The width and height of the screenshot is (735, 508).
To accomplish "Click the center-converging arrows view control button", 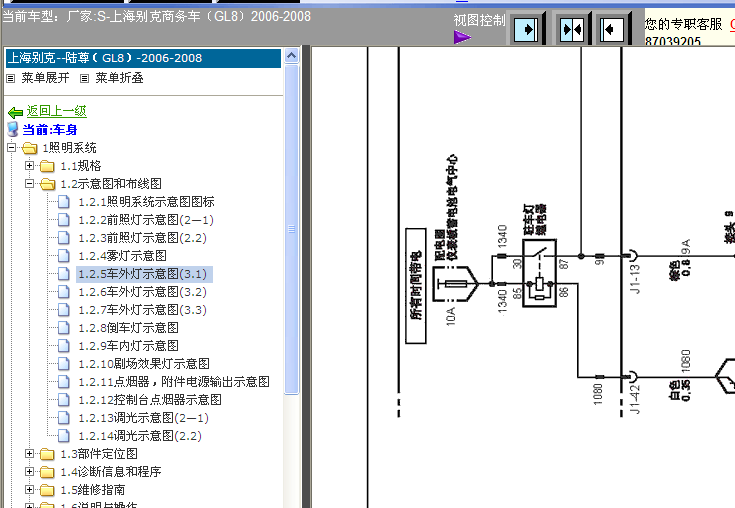I will click(x=572, y=30).
